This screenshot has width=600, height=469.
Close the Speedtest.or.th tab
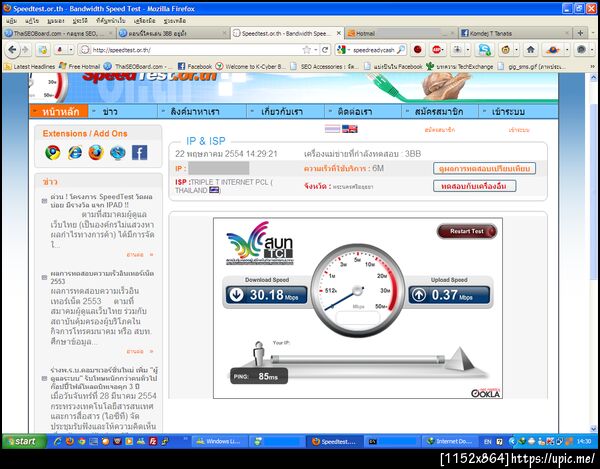coord(339,33)
